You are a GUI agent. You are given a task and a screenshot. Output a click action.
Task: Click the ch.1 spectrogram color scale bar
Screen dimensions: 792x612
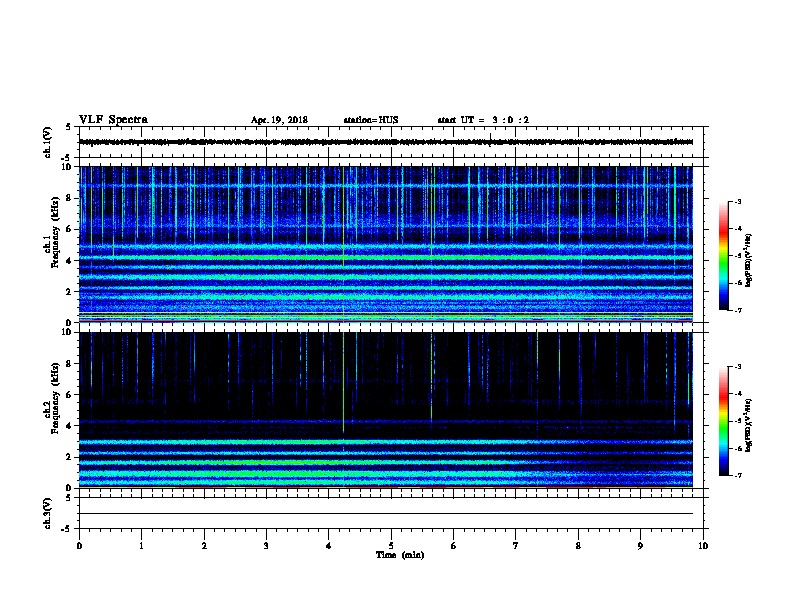tap(724, 256)
